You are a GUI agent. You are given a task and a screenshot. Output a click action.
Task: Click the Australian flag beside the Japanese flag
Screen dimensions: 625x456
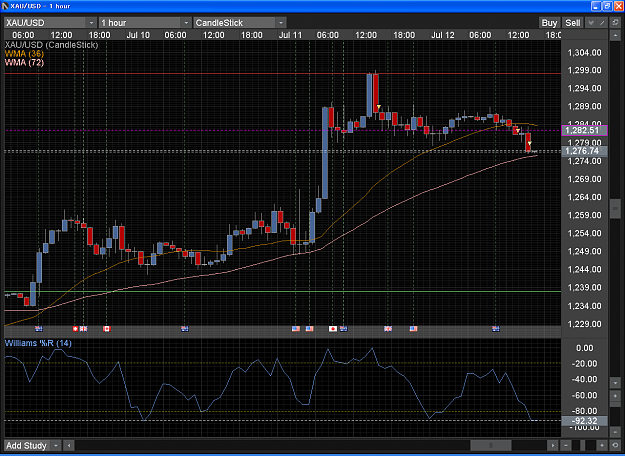343,329
